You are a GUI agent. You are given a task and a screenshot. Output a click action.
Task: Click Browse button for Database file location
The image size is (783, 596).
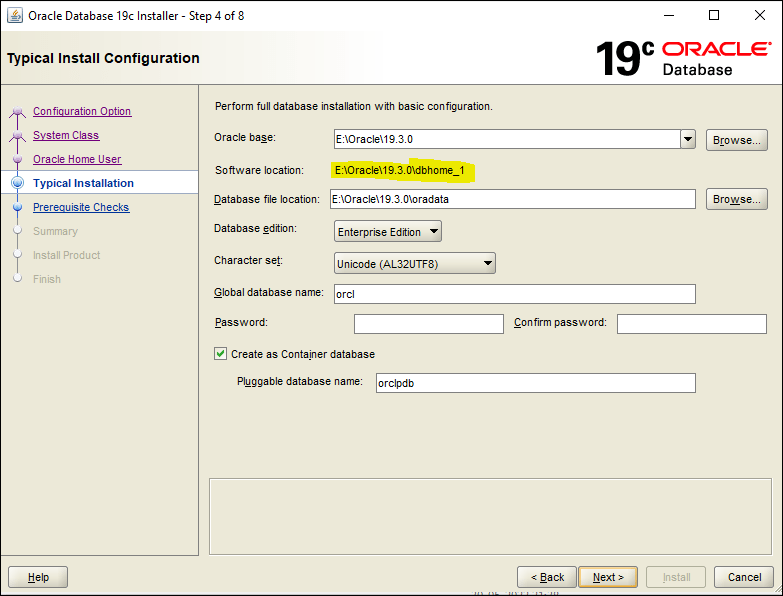[737, 199]
